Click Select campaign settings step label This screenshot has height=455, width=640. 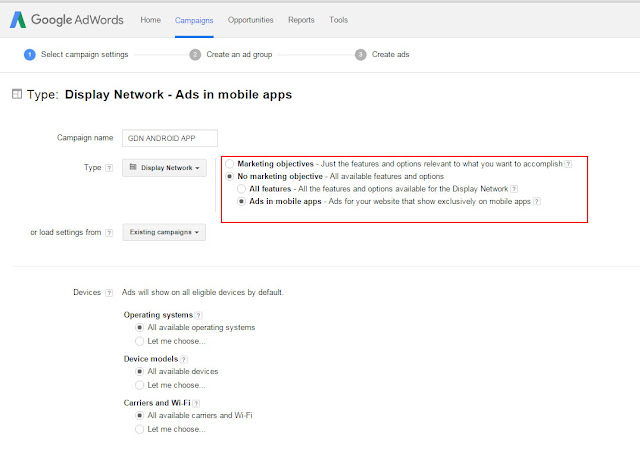tap(84, 55)
